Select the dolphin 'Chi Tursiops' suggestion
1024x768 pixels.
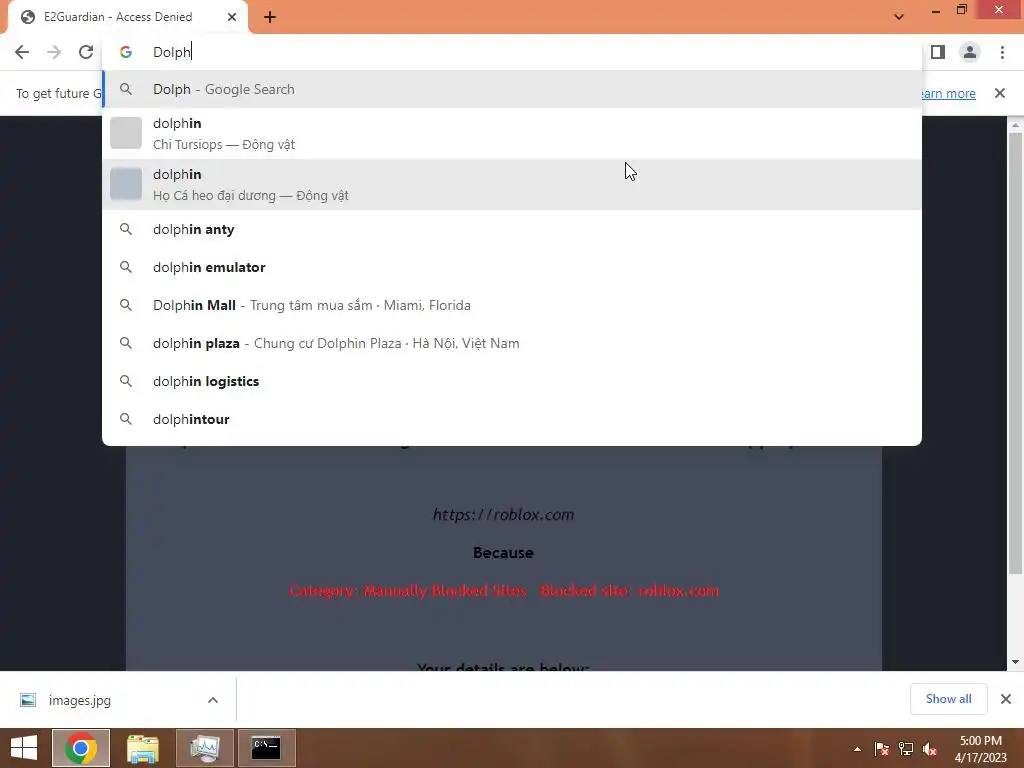512,134
